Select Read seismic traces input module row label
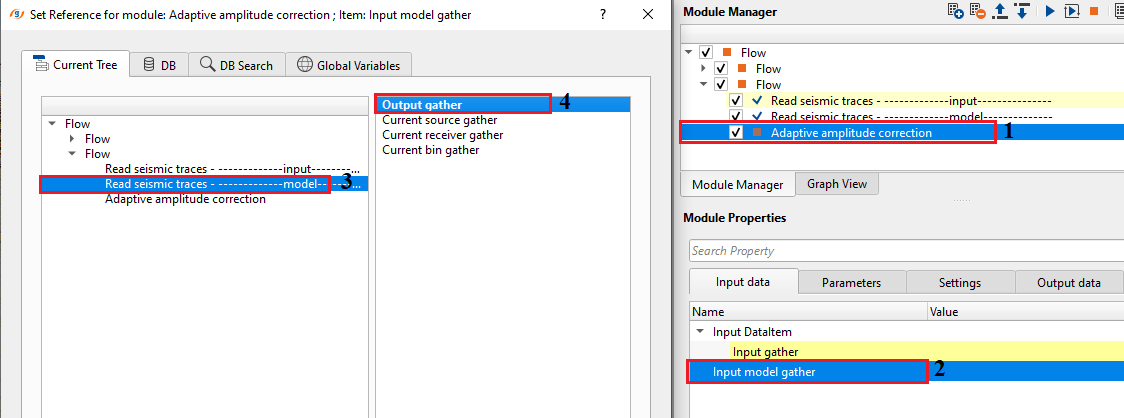The width and height of the screenshot is (1124, 418). tap(910, 100)
